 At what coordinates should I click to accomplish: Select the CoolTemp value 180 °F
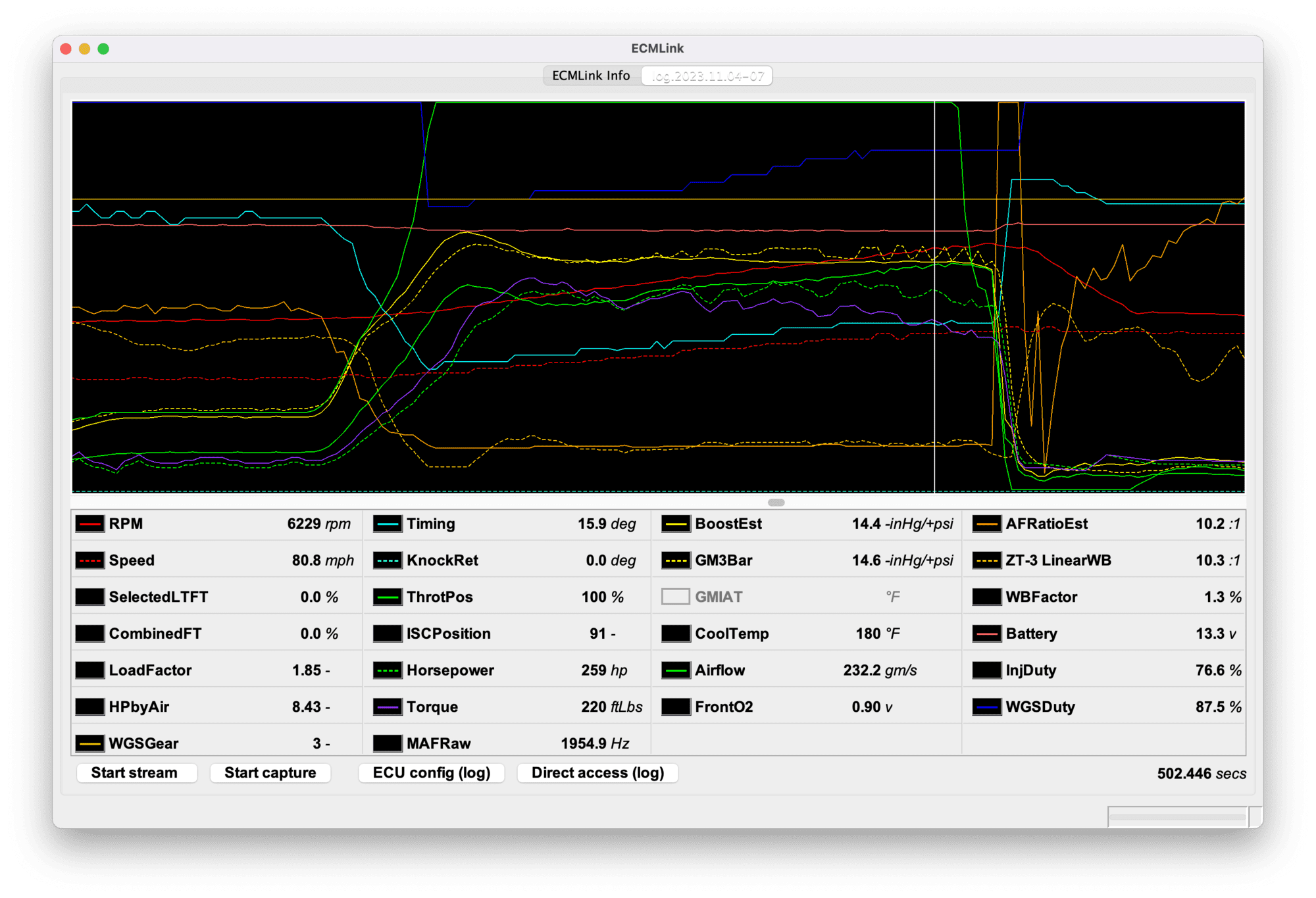[878, 634]
